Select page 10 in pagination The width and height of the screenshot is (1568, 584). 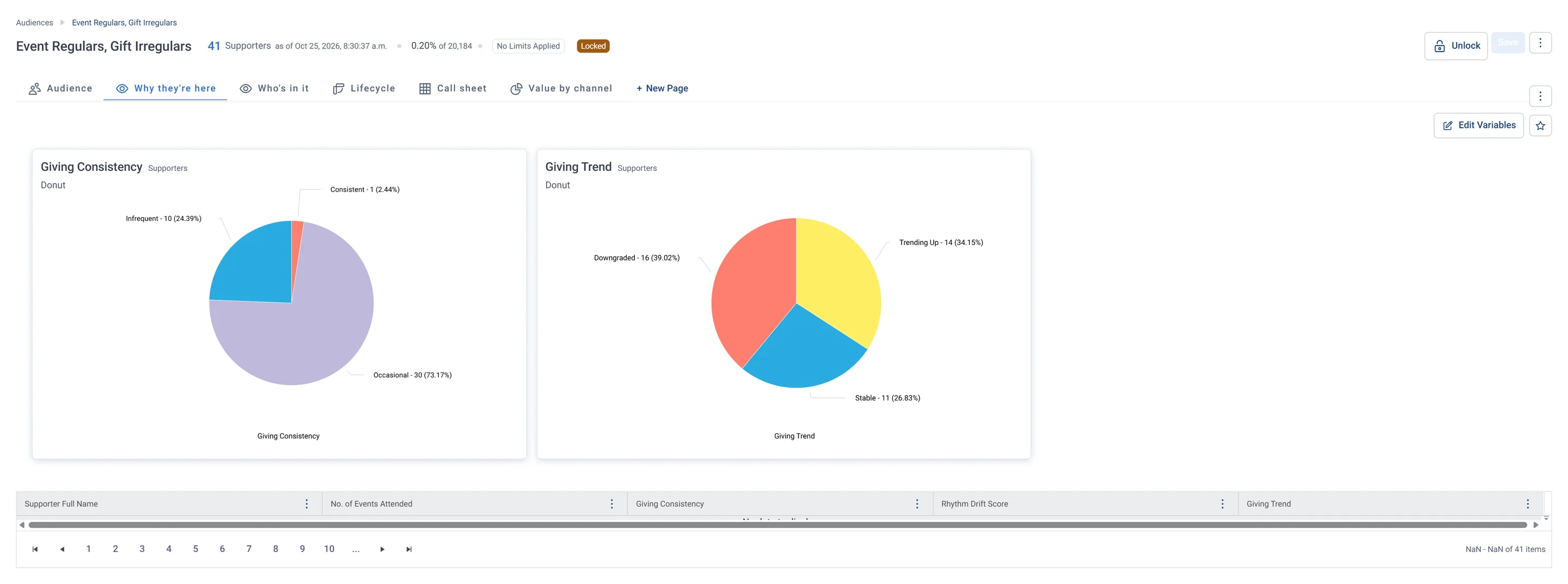pyautogui.click(x=329, y=549)
